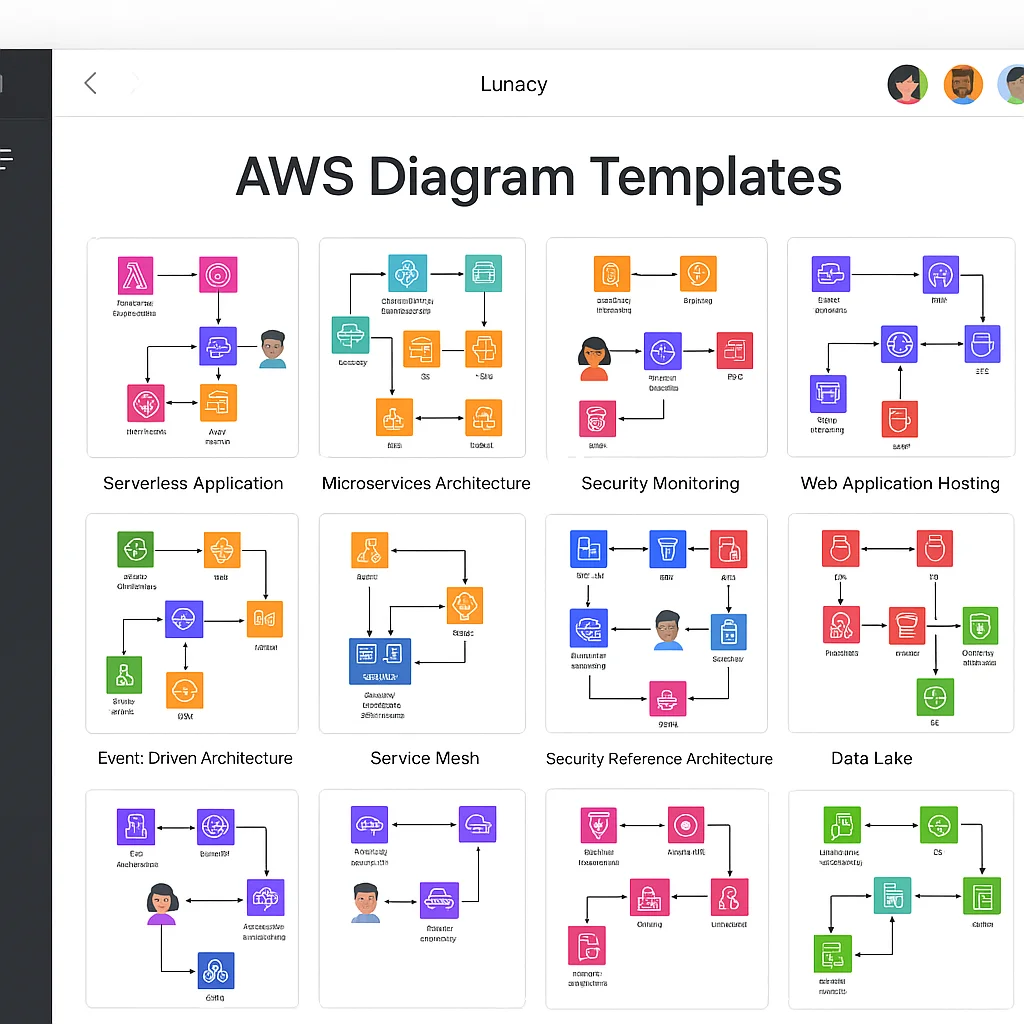This screenshot has height=1024, width=1024.
Task: Click the dark-haired female user avatar
Action: click(x=907, y=84)
